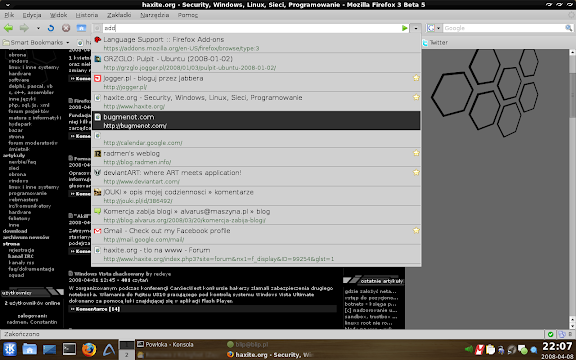Select the haxite.org tlo na www Forum suggestion
Viewport: 576px width, 360px height.
[x=256, y=254]
